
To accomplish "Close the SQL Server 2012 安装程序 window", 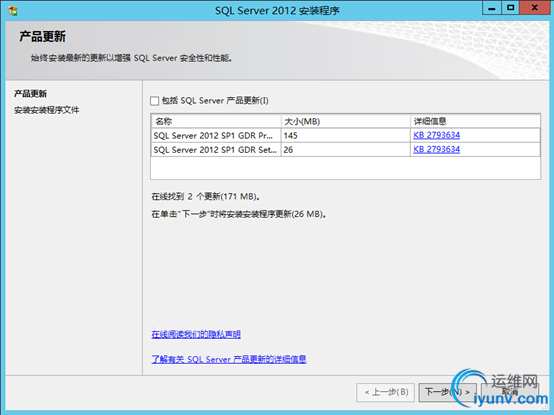I will click(535, 8).
